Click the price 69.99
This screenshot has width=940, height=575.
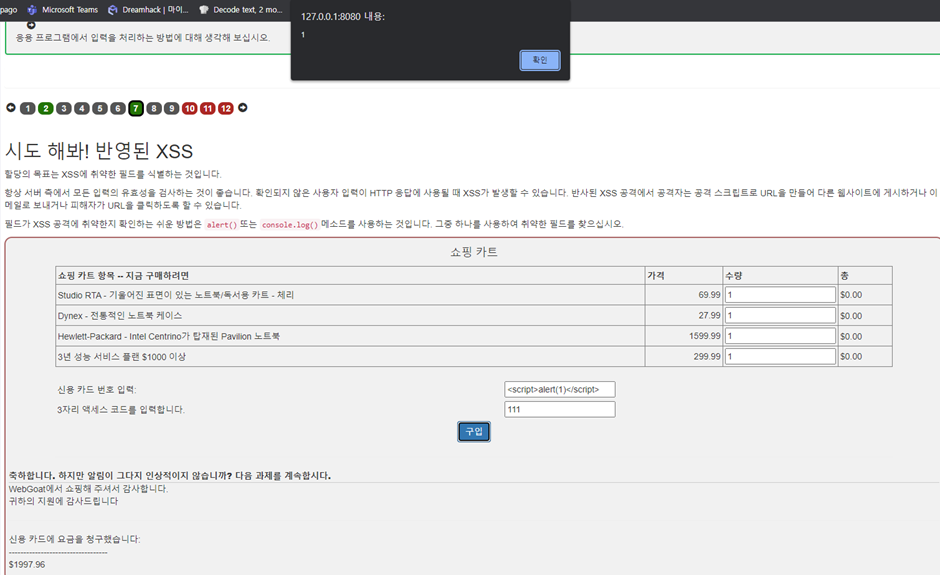point(709,295)
